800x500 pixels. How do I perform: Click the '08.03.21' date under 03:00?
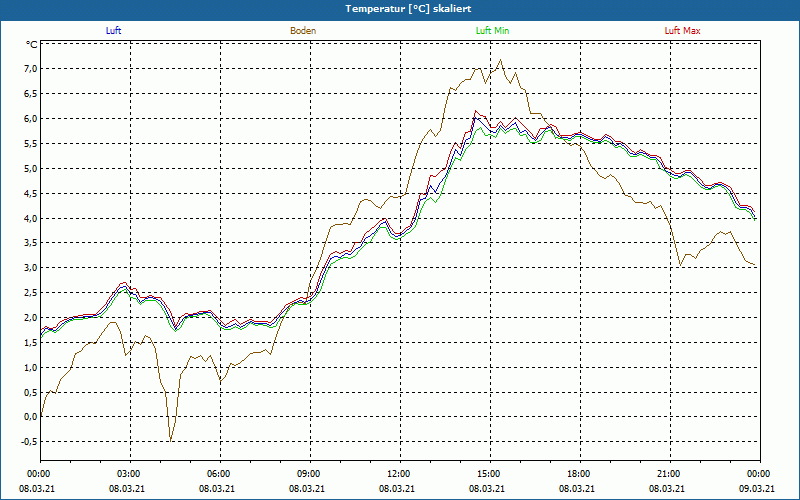(127, 489)
